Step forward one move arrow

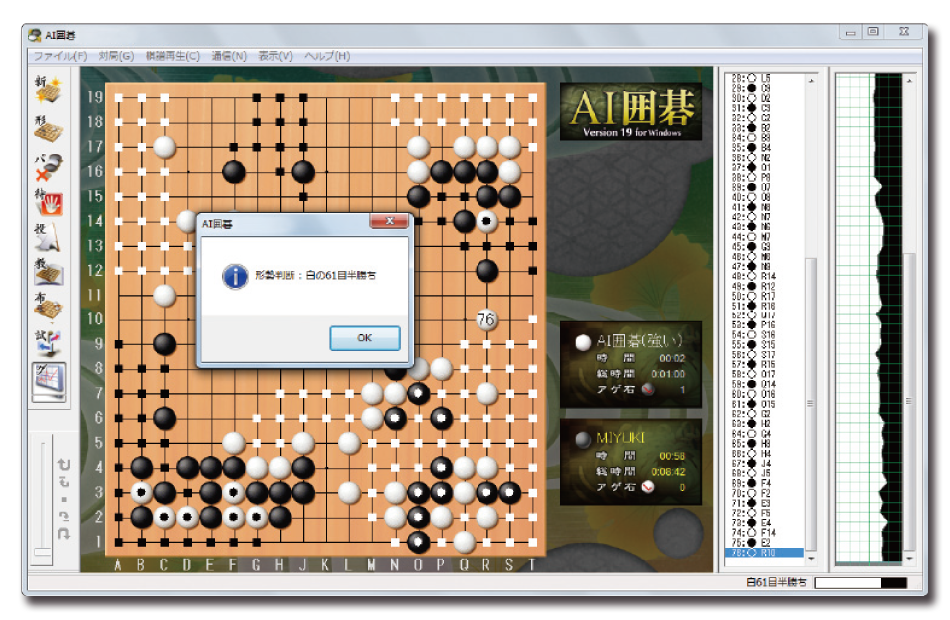tap(64, 516)
